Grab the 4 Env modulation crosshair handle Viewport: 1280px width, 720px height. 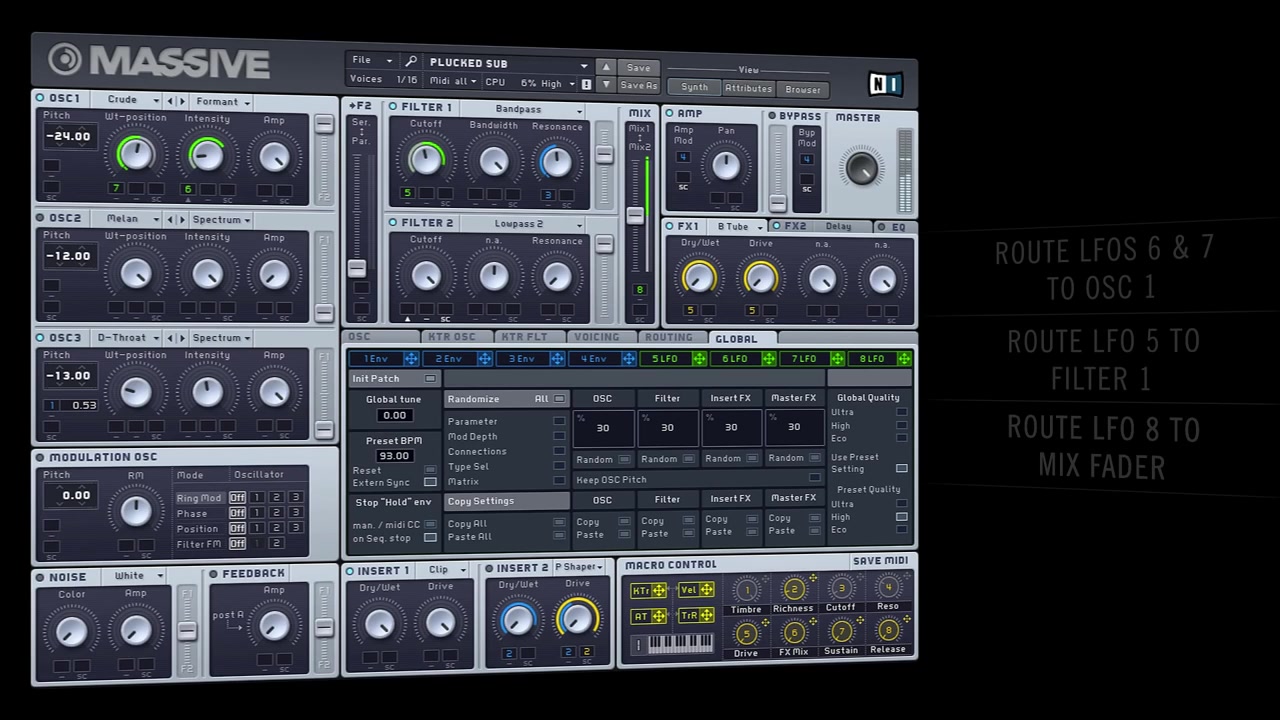click(x=629, y=359)
